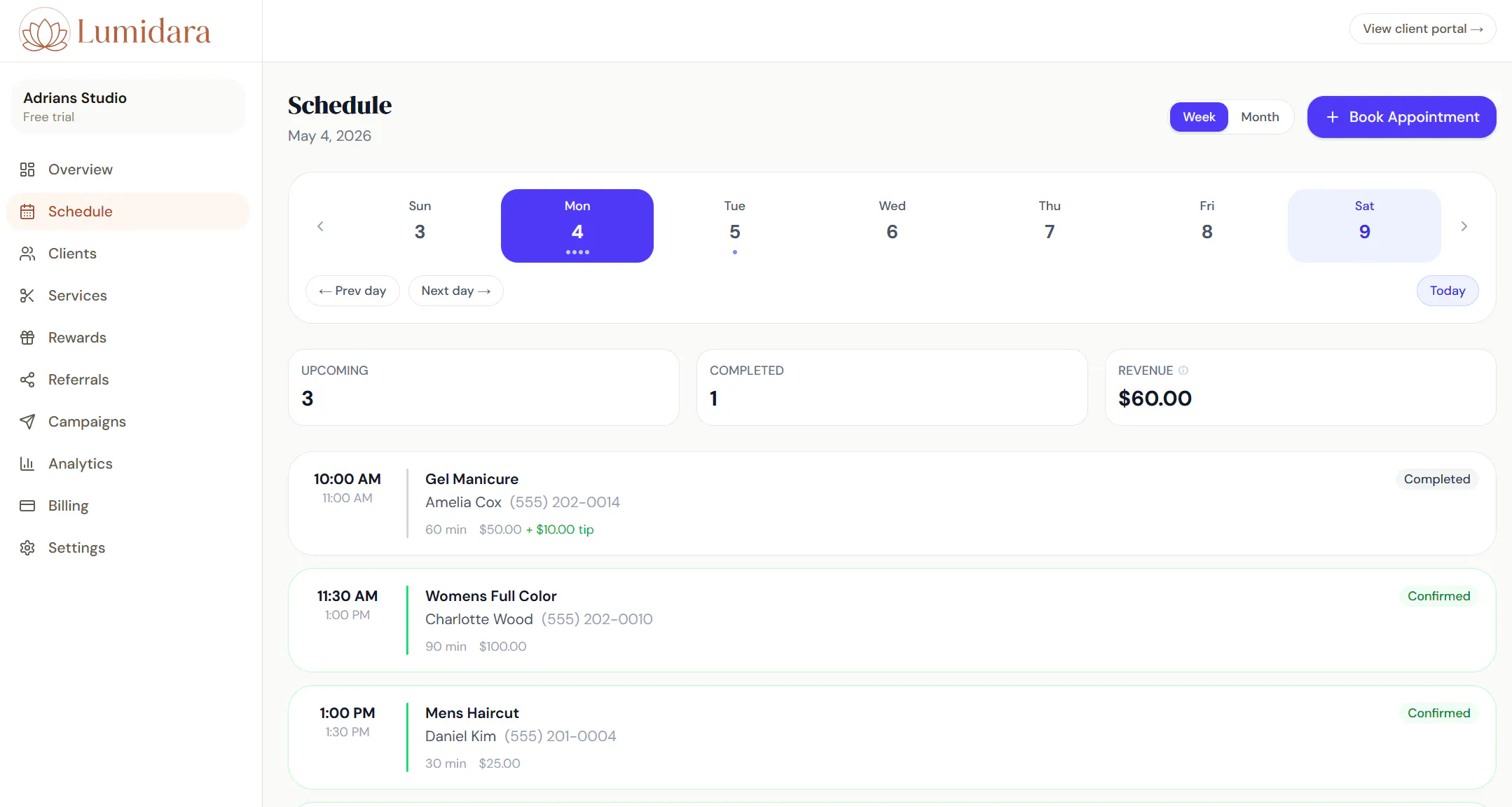Select Thursday 7 in the week strip
Viewport: 1512px width, 807px height.
pyautogui.click(x=1050, y=226)
